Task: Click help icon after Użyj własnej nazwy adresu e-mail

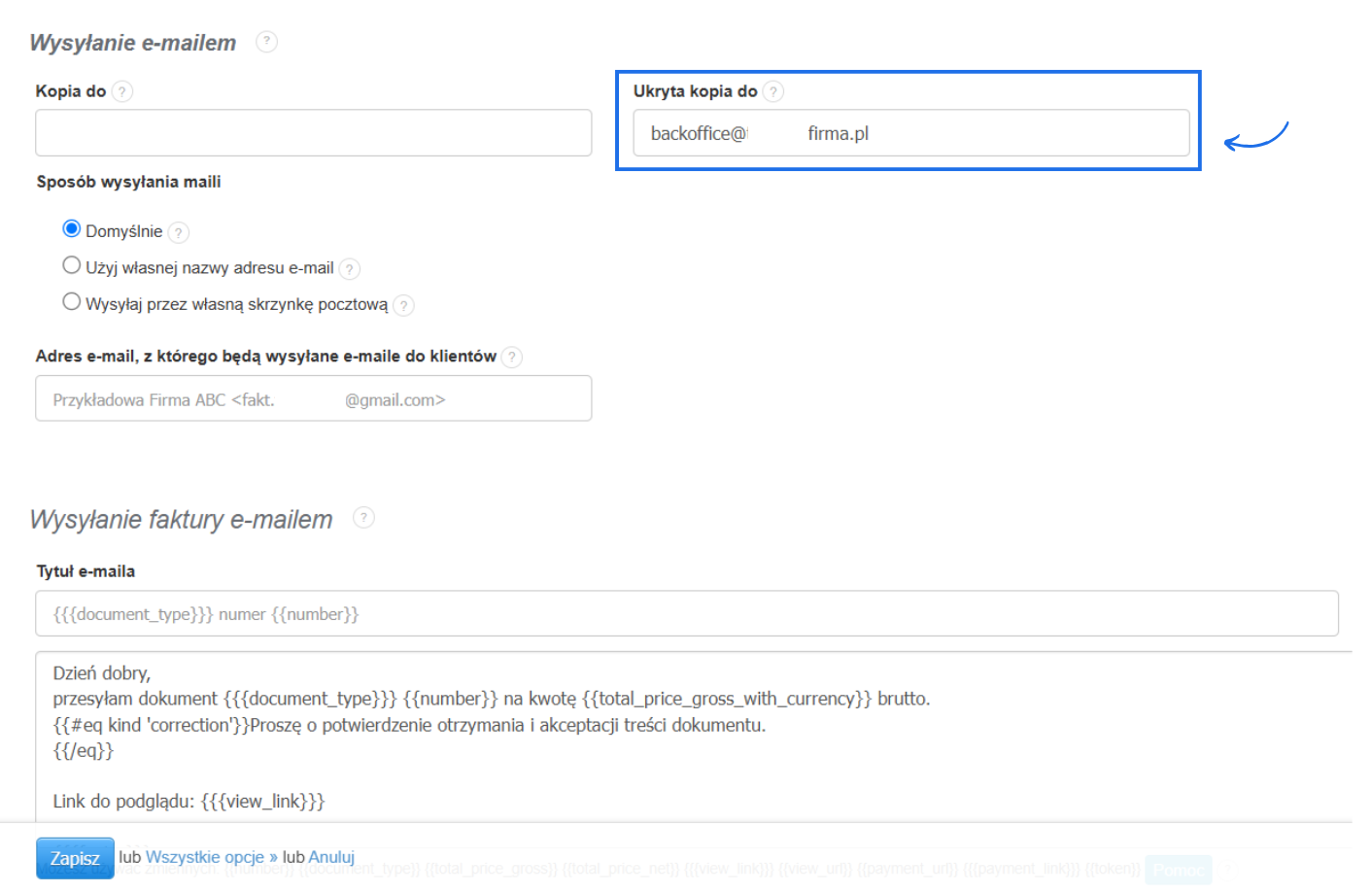Action: coord(350,269)
